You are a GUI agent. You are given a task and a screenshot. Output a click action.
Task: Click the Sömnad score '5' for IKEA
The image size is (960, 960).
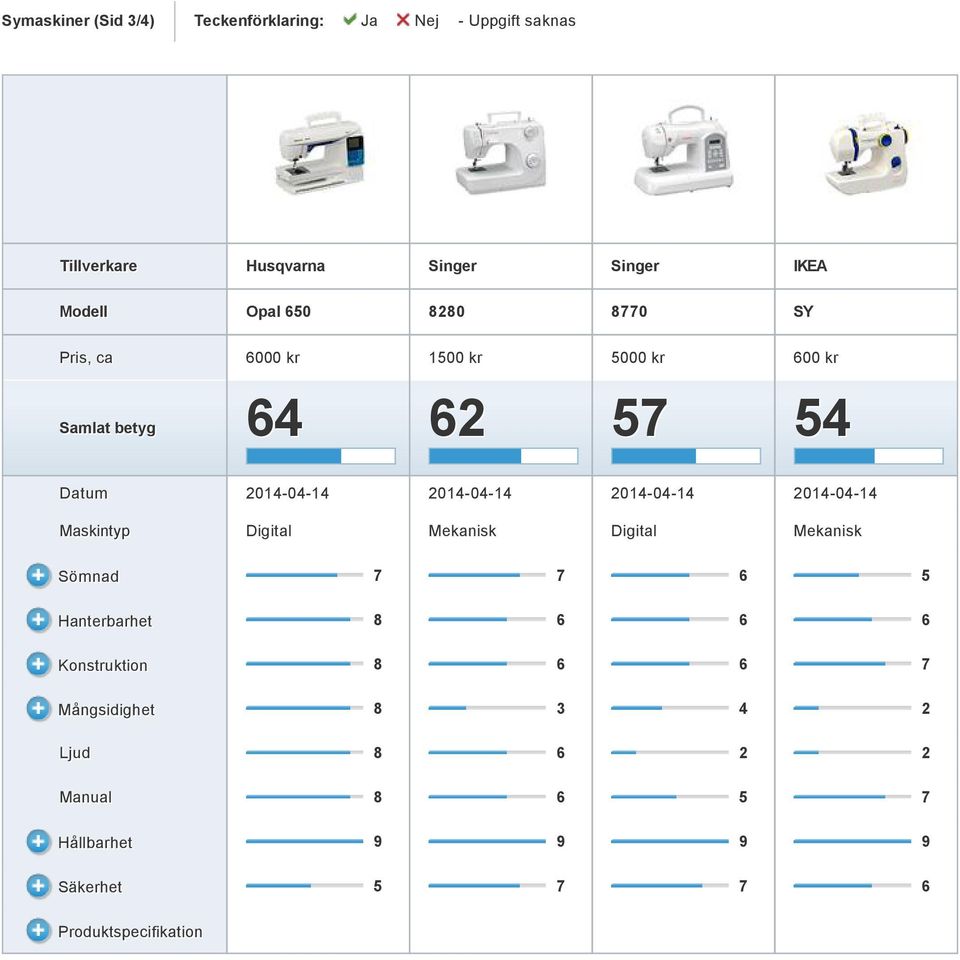925,576
